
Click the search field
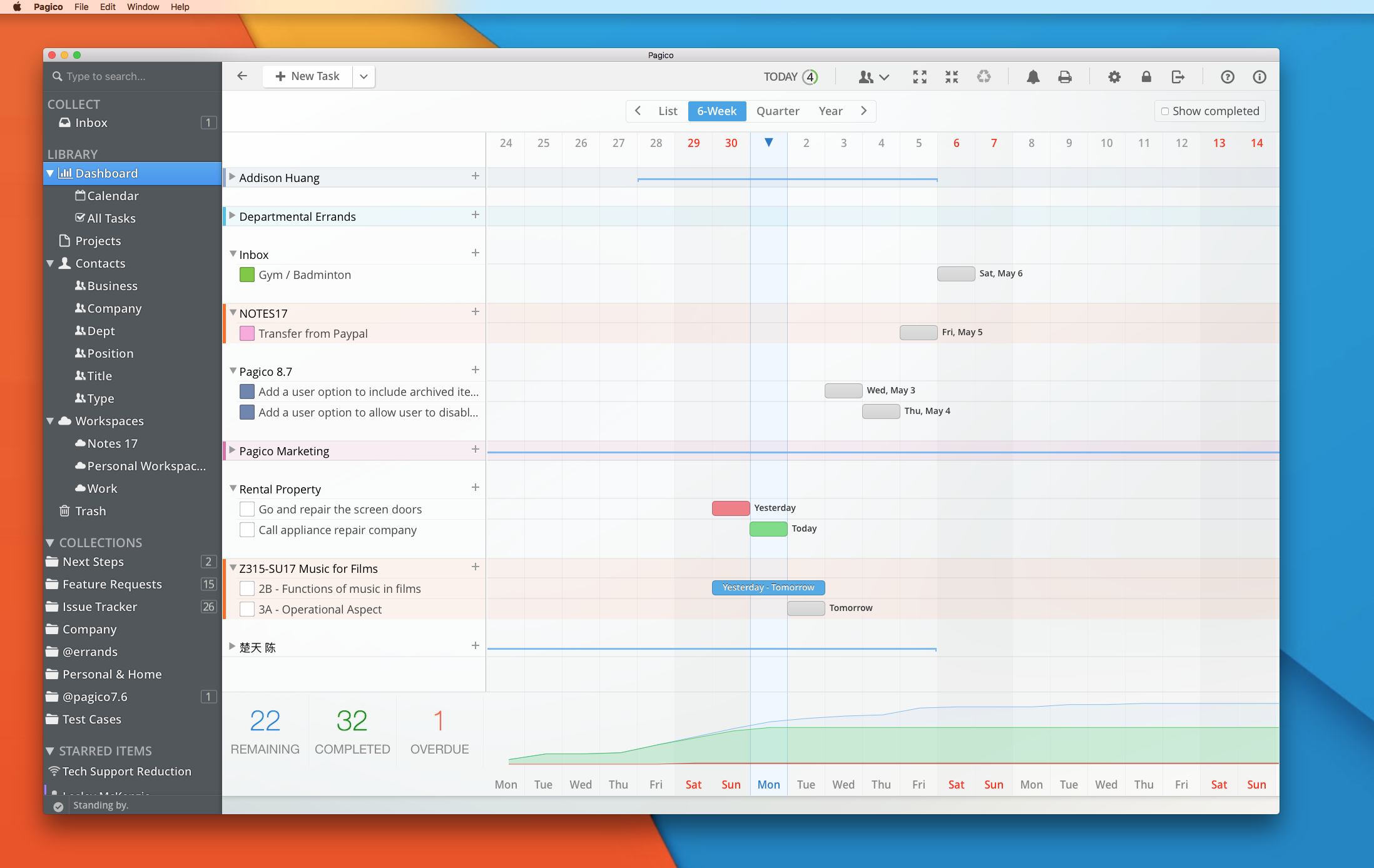coord(133,76)
